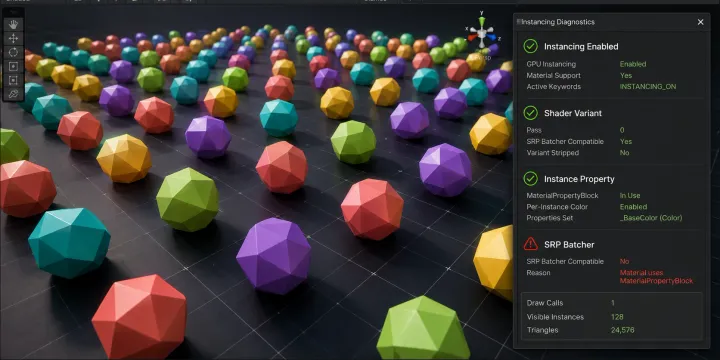Click the Instancing Diagnostics panel title

tap(558, 22)
